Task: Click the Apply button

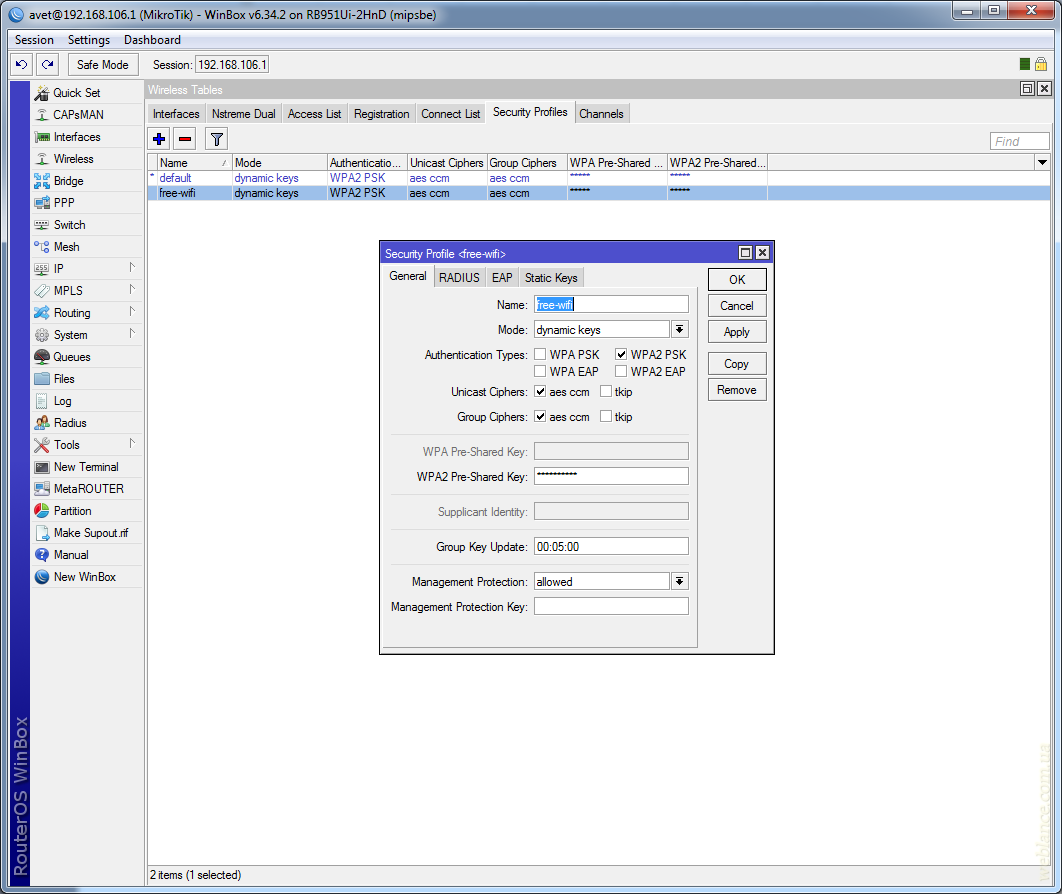Action: pyautogui.click(x=737, y=332)
